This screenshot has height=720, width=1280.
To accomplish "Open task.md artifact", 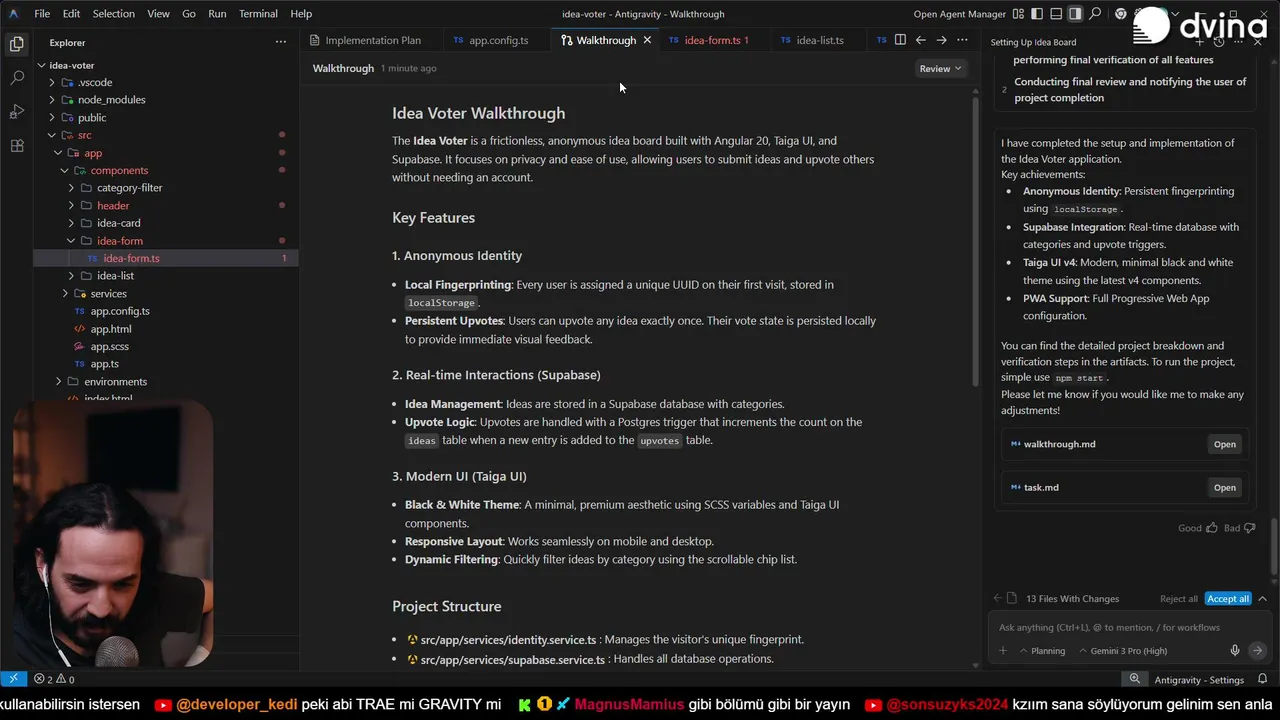I will click(1225, 488).
